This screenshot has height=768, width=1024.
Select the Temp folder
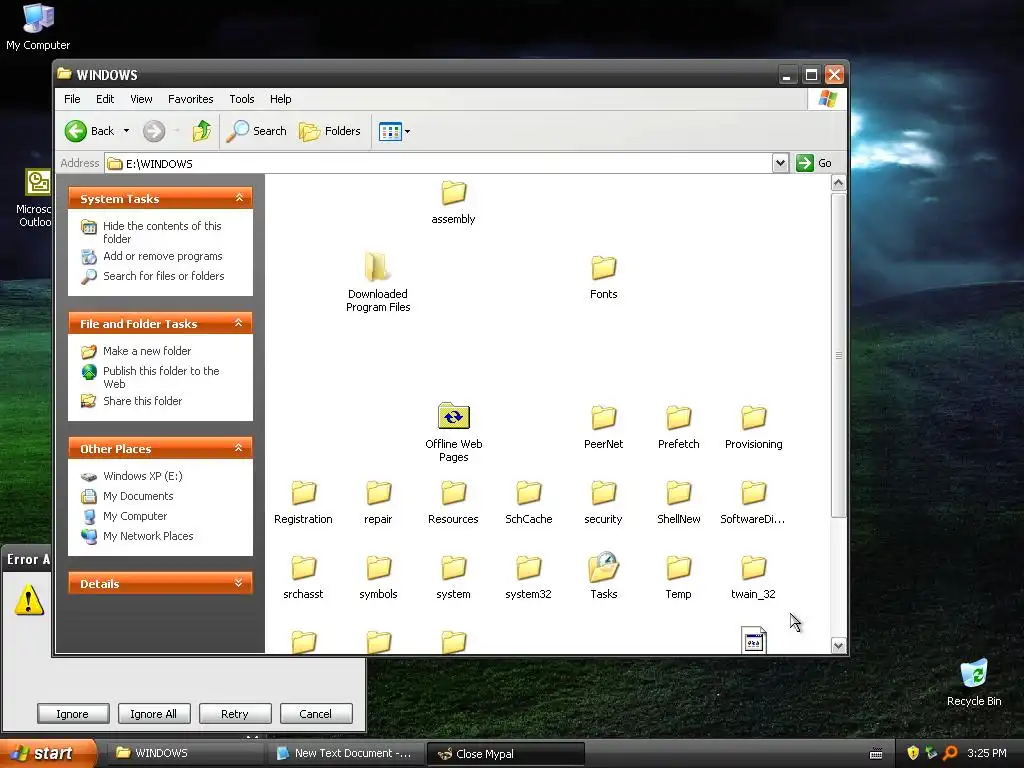pyautogui.click(x=679, y=577)
